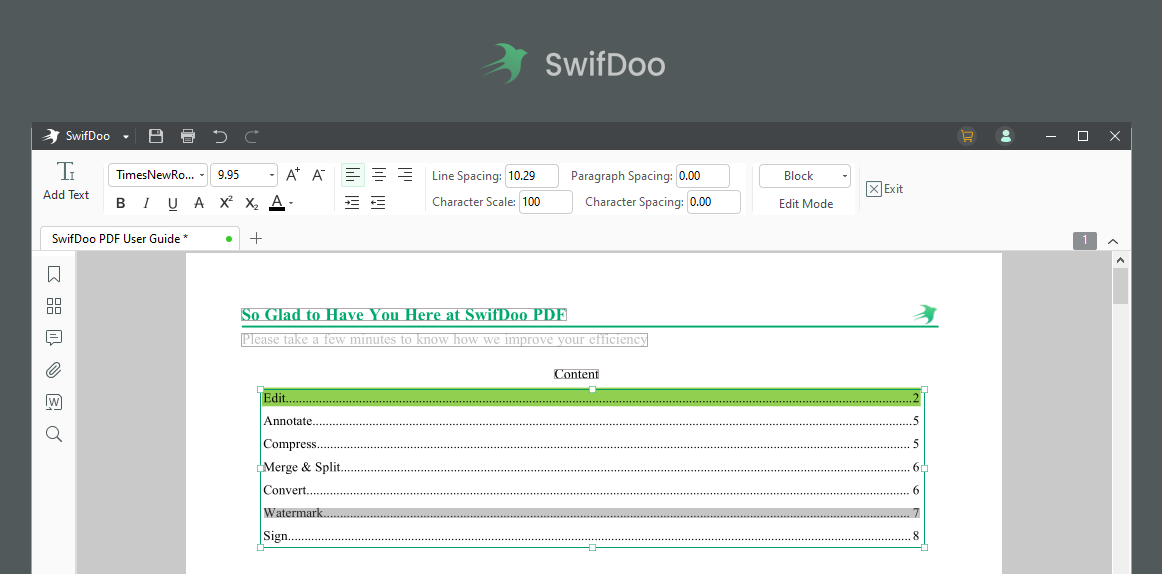This screenshot has width=1162, height=574.
Task: Exit the edit mode
Action: 885,189
